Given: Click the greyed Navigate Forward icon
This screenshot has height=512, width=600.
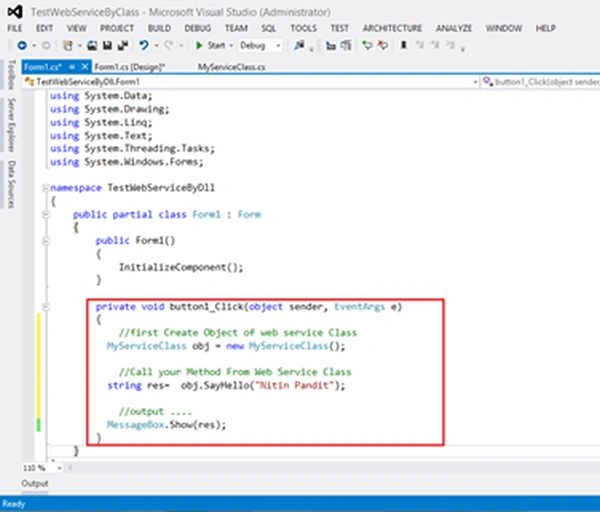Looking at the screenshot, I should pos(46,46).
